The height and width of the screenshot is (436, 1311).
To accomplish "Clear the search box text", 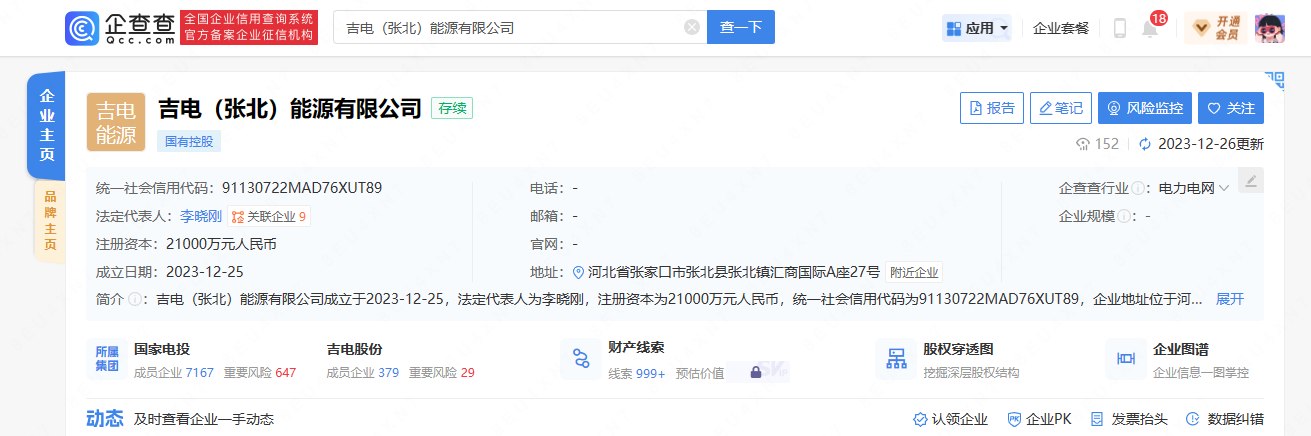I will tap(691, 28).
